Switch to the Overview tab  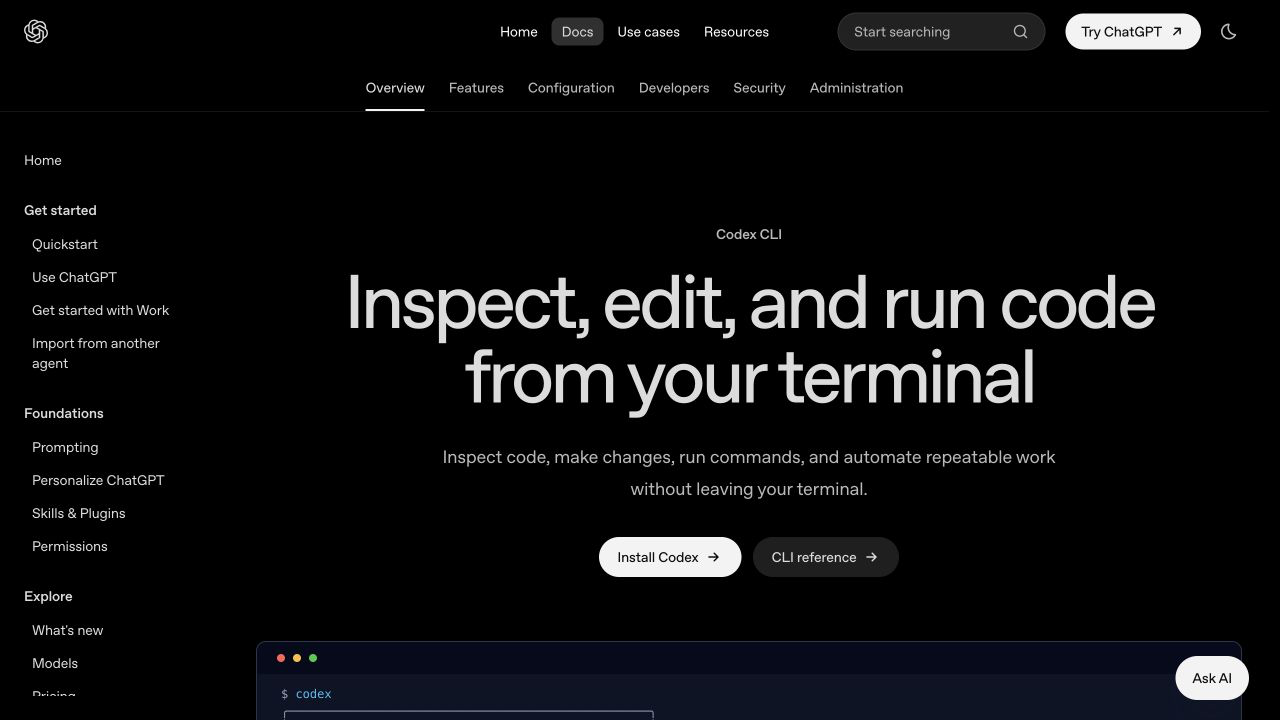pyautogui.click(x=395, y=88)
